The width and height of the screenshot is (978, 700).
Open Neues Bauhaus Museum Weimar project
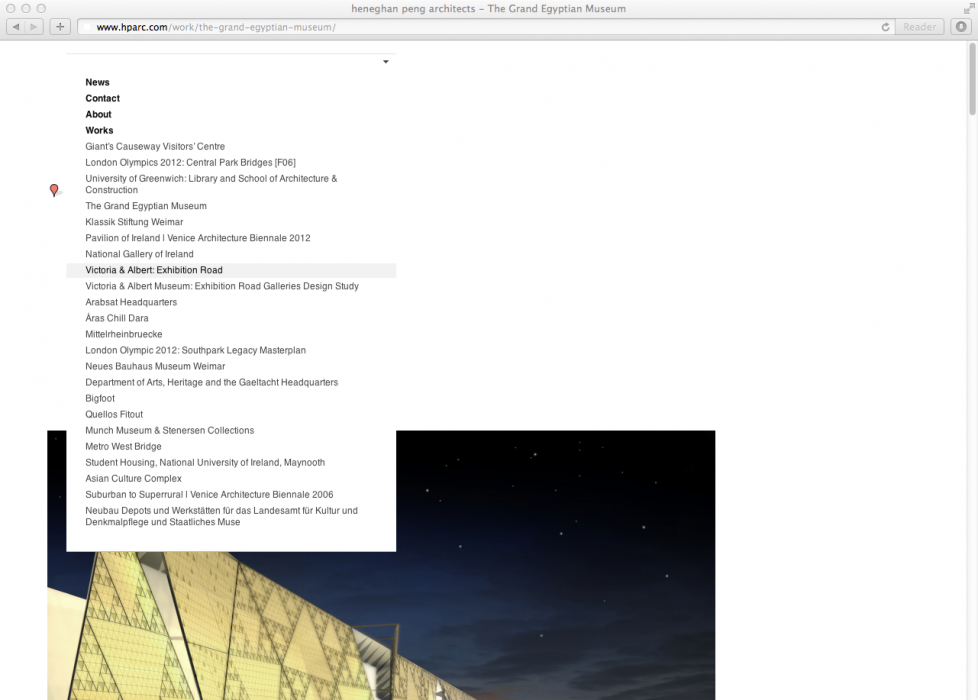[x=155, y=366]
